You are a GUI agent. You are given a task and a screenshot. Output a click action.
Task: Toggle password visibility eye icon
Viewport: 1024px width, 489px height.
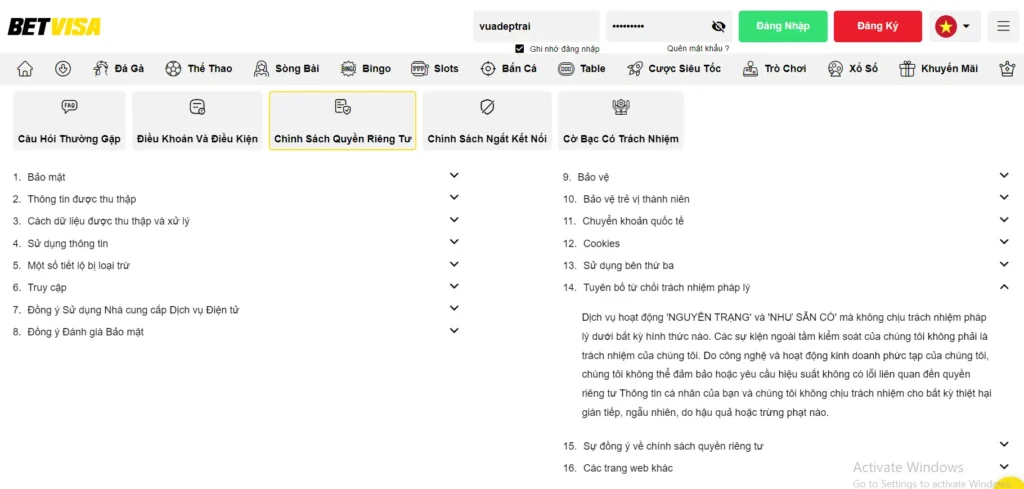click(x=718, y=26)
